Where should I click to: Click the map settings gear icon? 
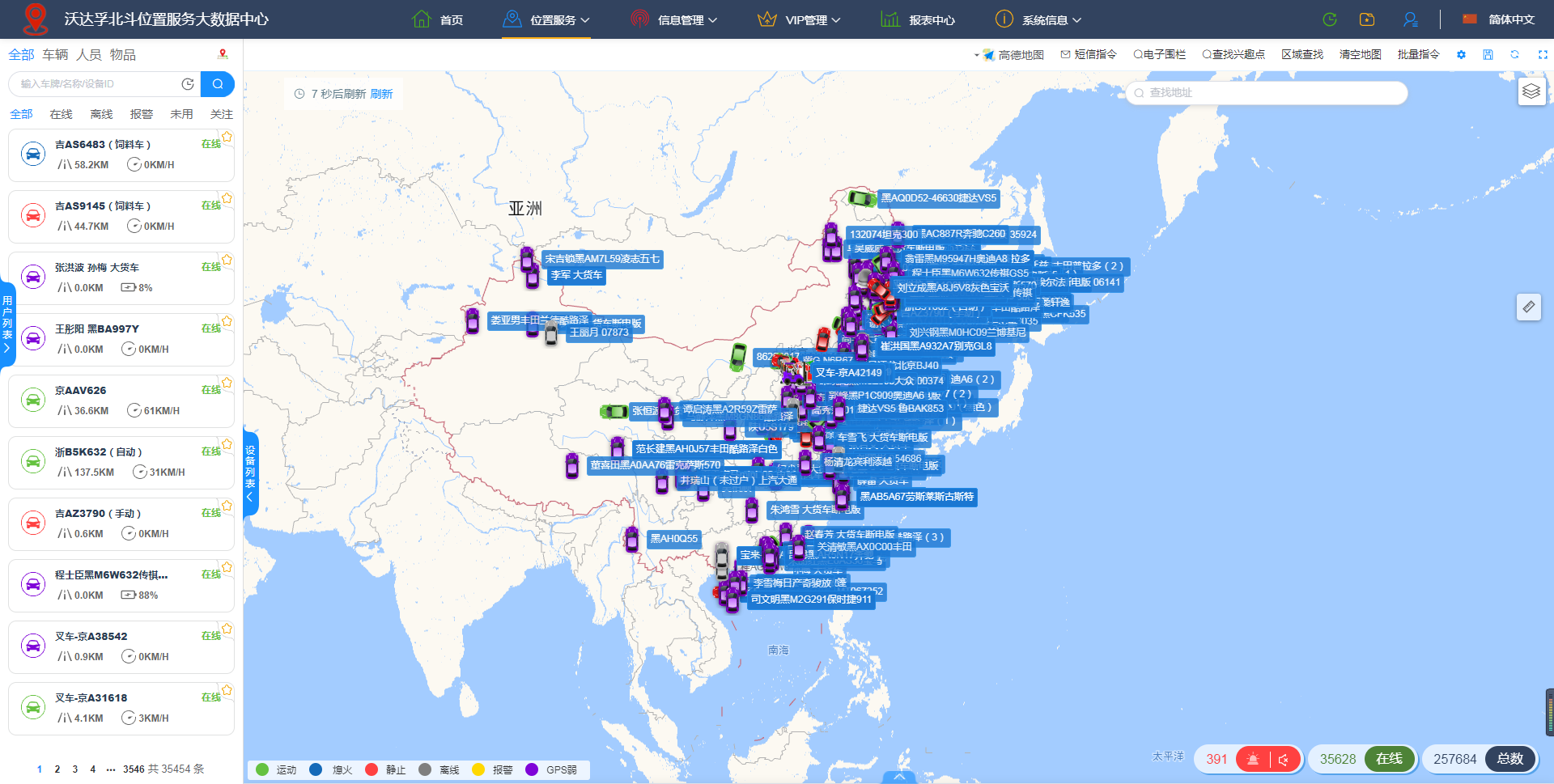click(1461, 55)
